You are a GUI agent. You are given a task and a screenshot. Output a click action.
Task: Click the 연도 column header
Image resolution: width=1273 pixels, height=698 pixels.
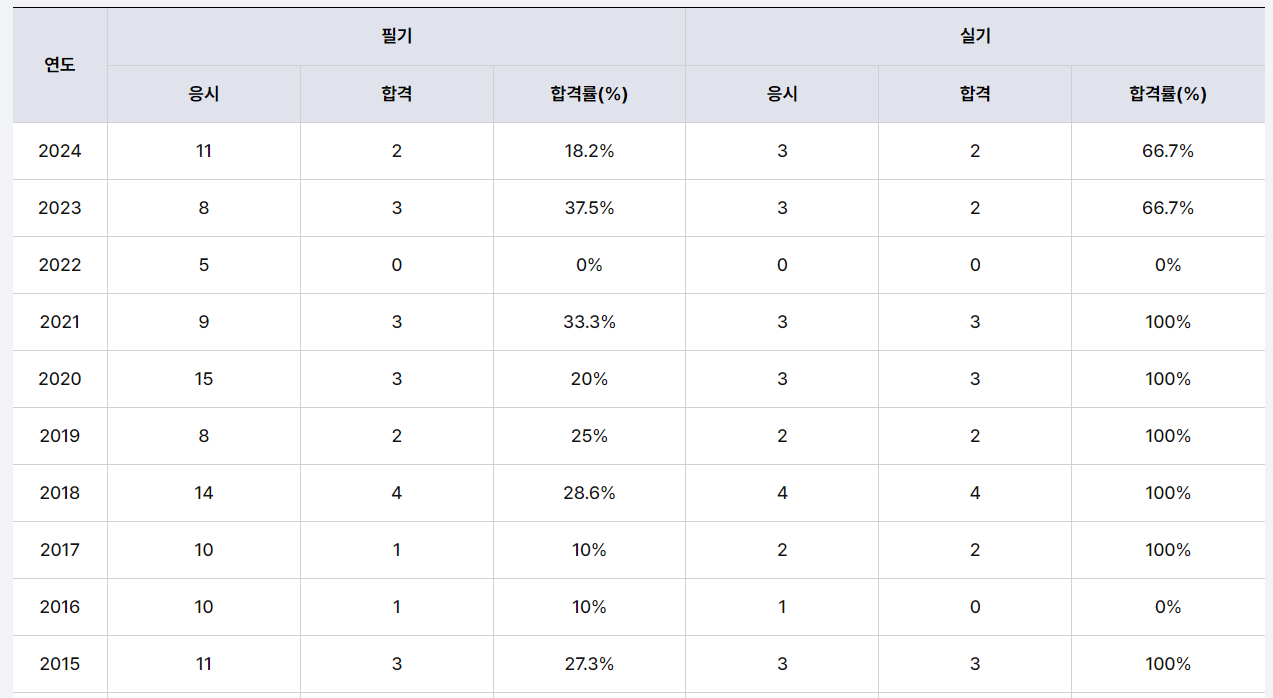click(x=60, y=65)
